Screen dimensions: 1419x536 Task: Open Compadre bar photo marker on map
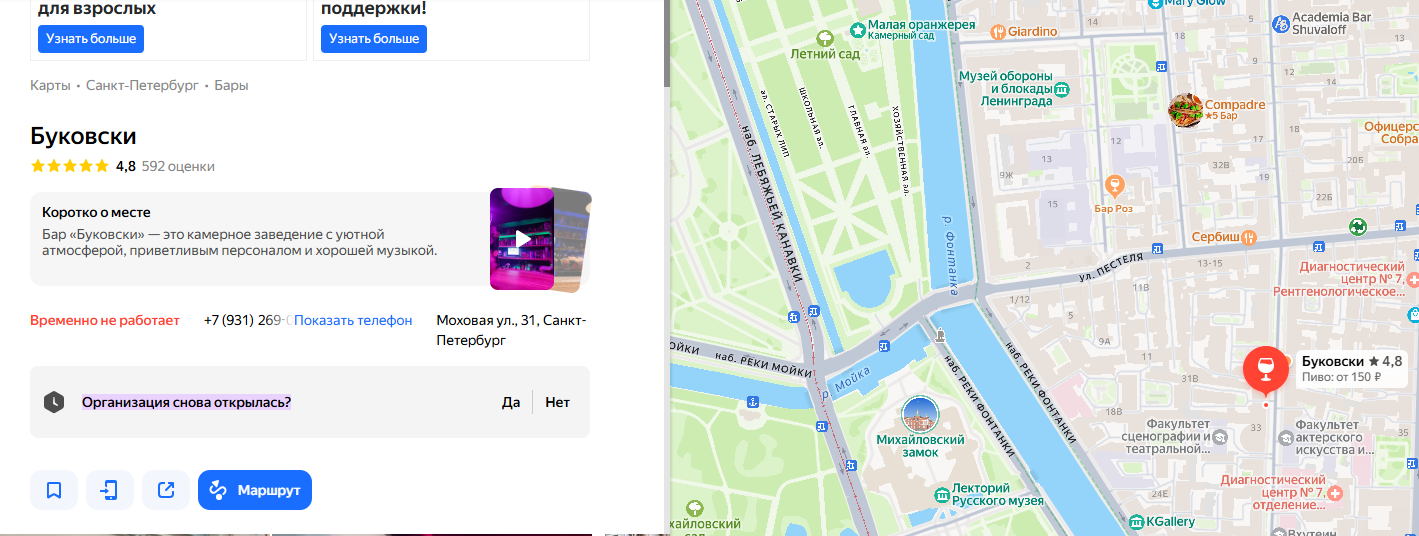point(1185,110)
